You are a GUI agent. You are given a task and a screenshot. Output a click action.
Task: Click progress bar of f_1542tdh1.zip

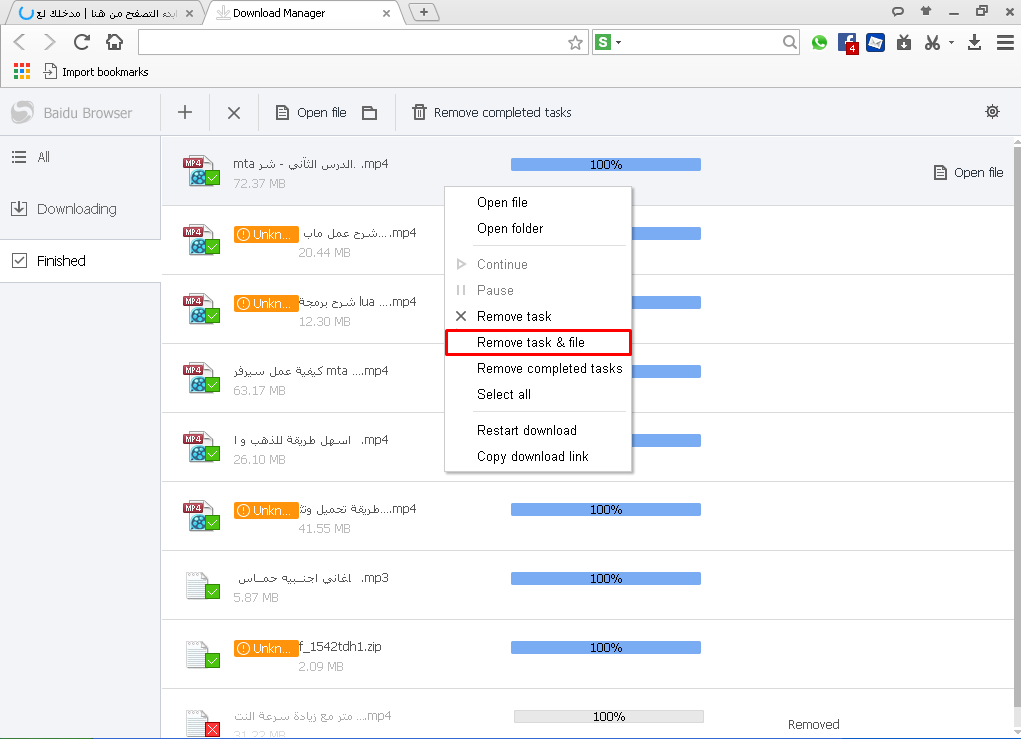pos(606,648)
